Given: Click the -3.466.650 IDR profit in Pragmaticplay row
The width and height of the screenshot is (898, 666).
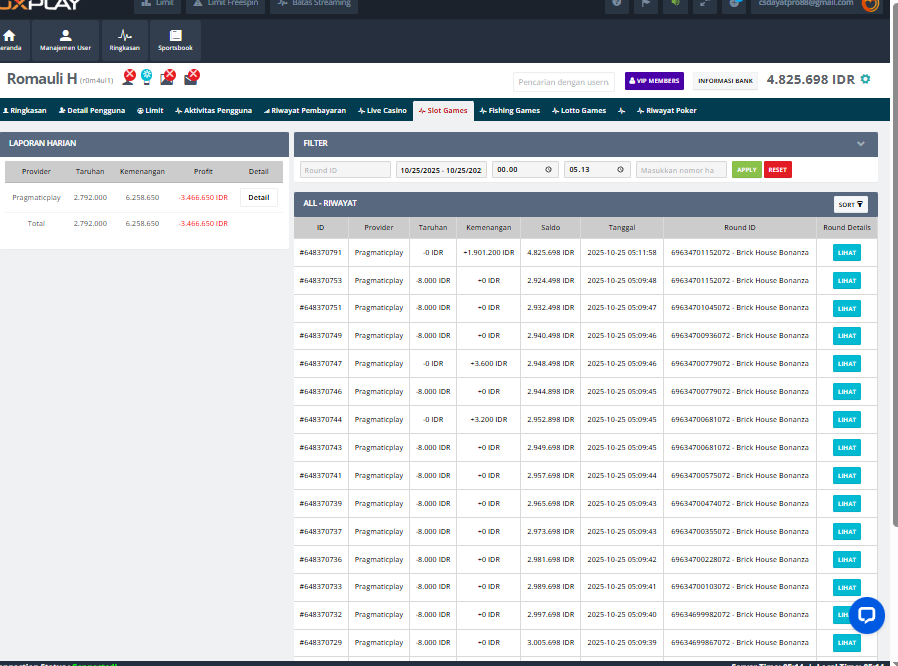Looking at the screenshot, I should [x=203, y=198].
